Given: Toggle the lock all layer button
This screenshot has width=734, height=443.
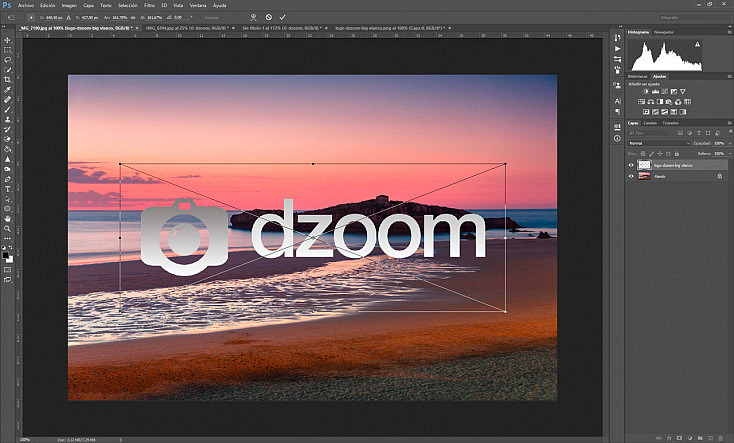Looking at the screenshot, I should tap(677, 154).
